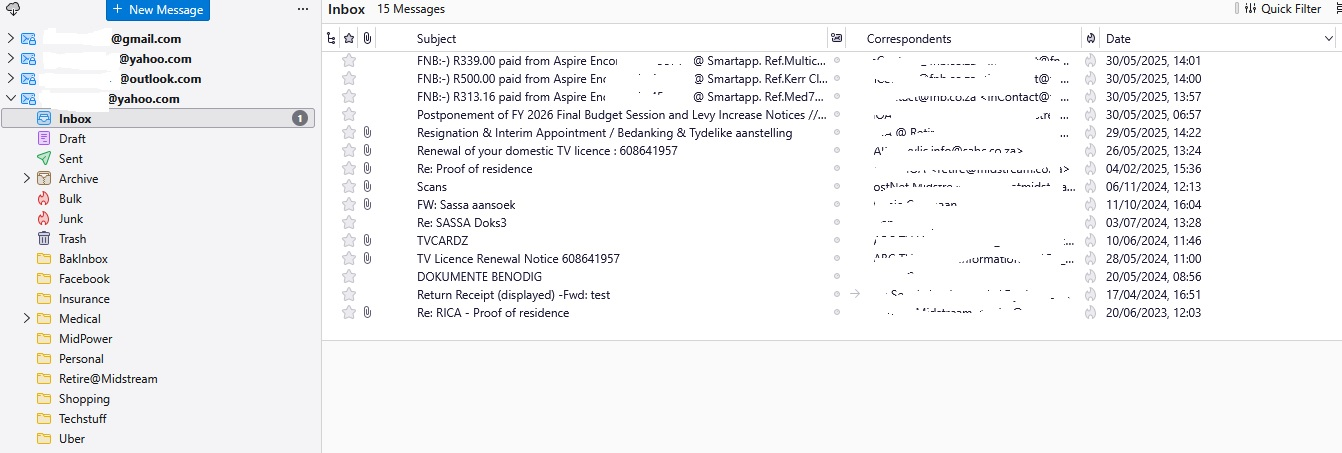The image size is (1342, 453).
Task: Mark 'TVCARDZ' message as junk
Action: coord(1090,241)
